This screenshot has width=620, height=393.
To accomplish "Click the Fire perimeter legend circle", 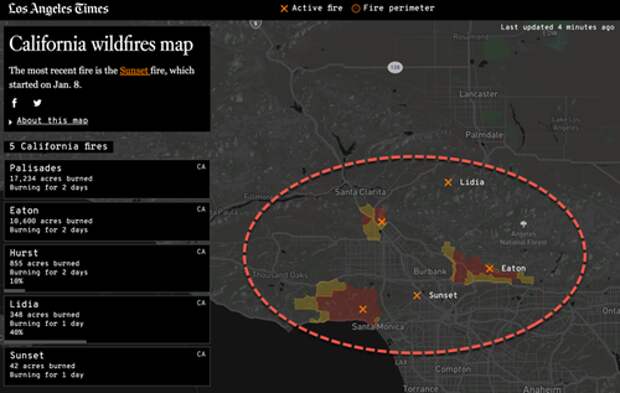I will click(x=355, y=8).
